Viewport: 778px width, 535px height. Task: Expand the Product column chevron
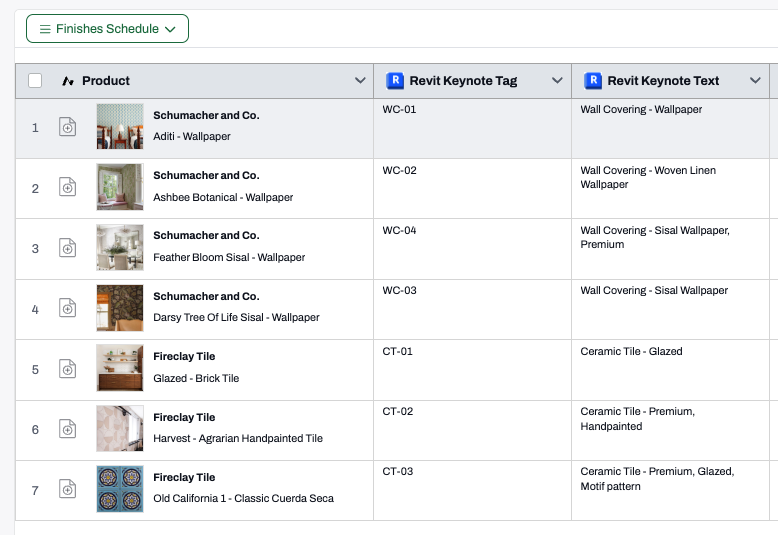coord(360,80)
